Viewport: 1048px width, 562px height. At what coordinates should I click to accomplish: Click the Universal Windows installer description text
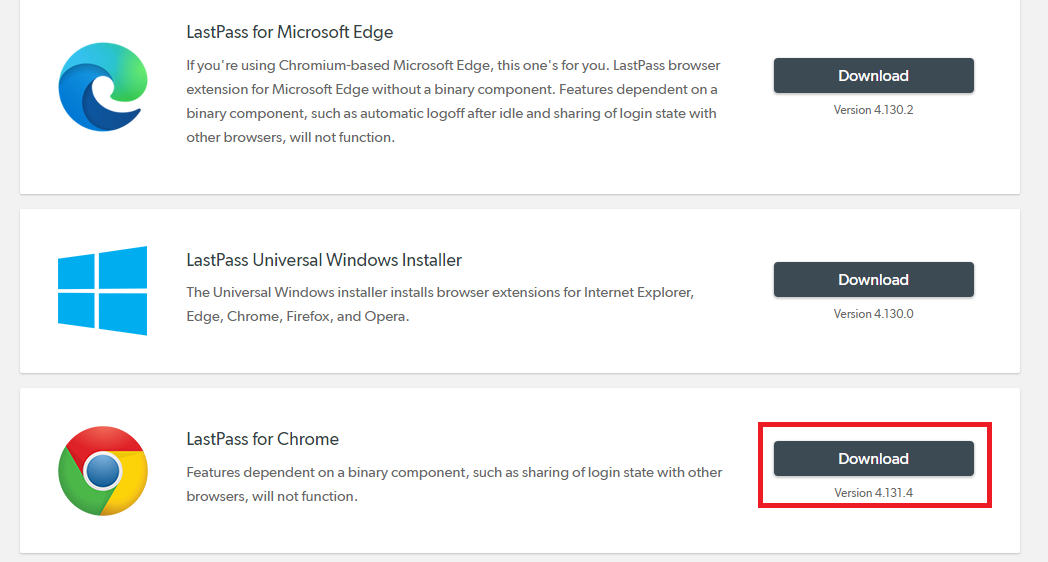440,304
